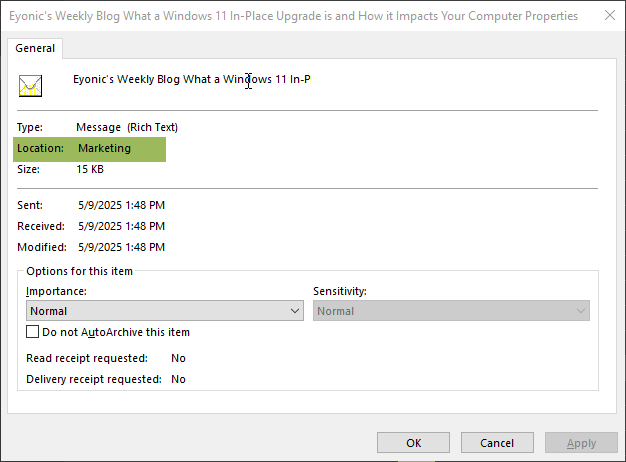Screen dimensions: 626x462
Task: Click the message subject text field
Action: [192, 79]
